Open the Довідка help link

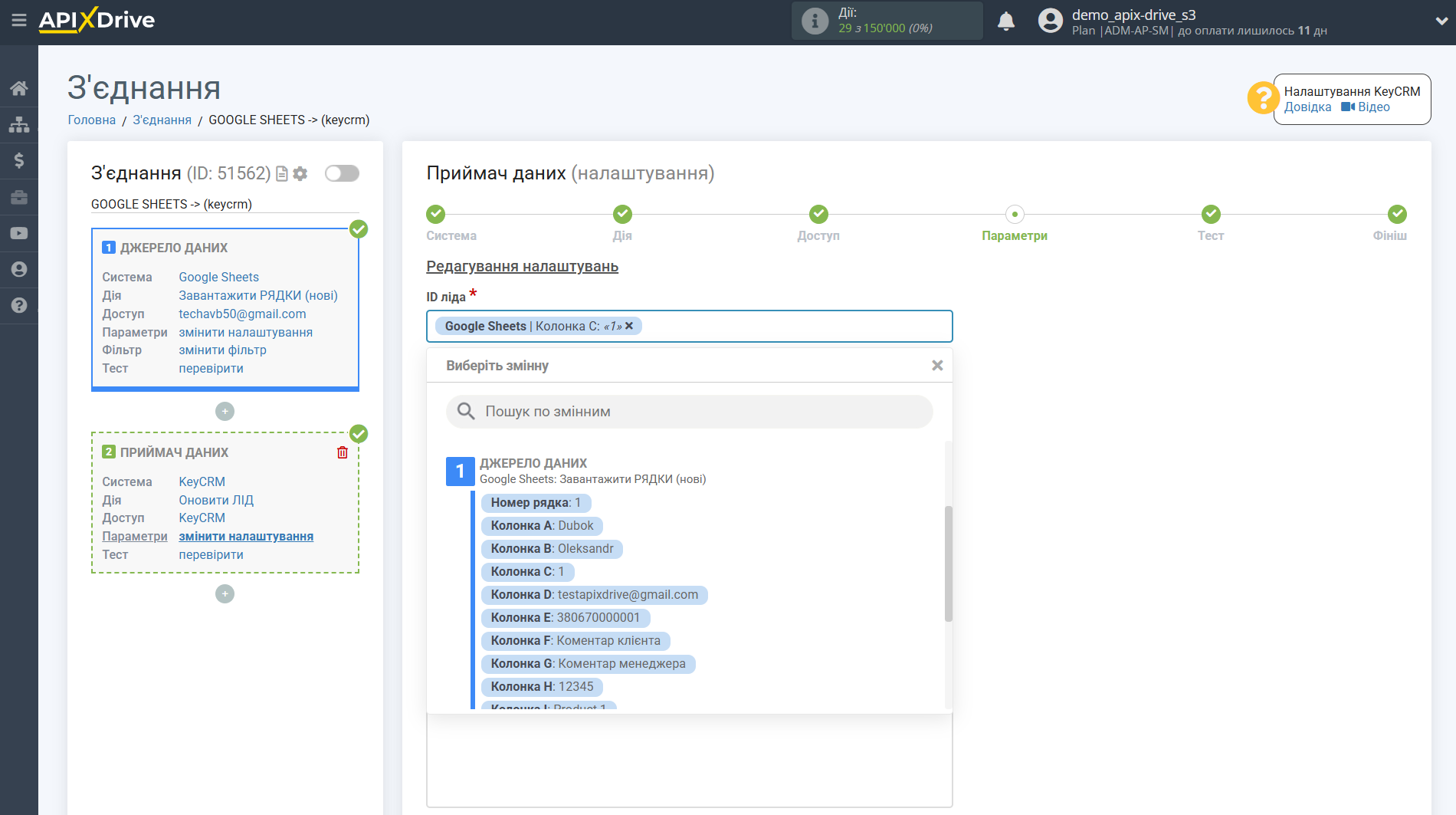(x=1307, y=107)
